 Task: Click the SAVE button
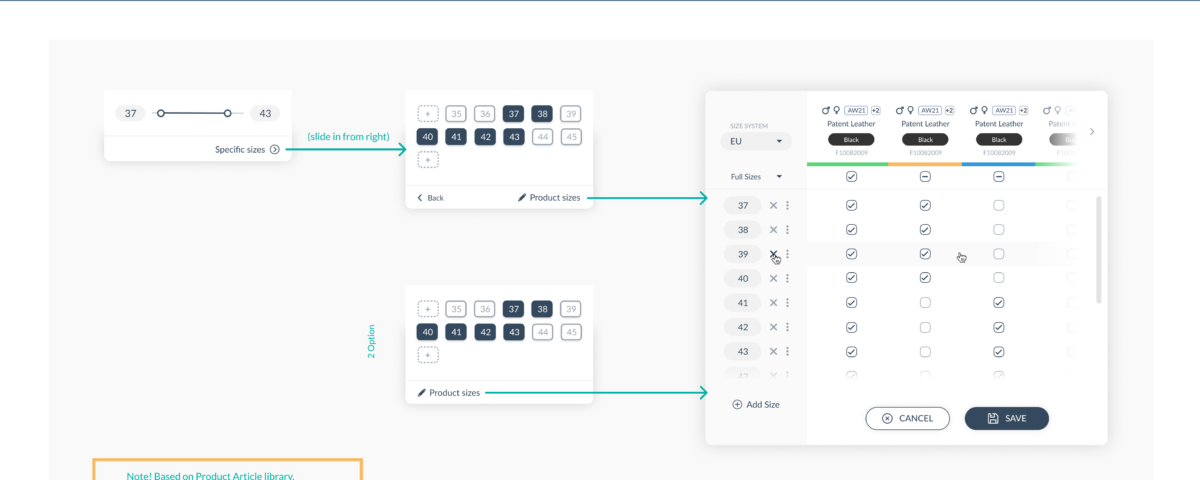tap(1006, 418)
